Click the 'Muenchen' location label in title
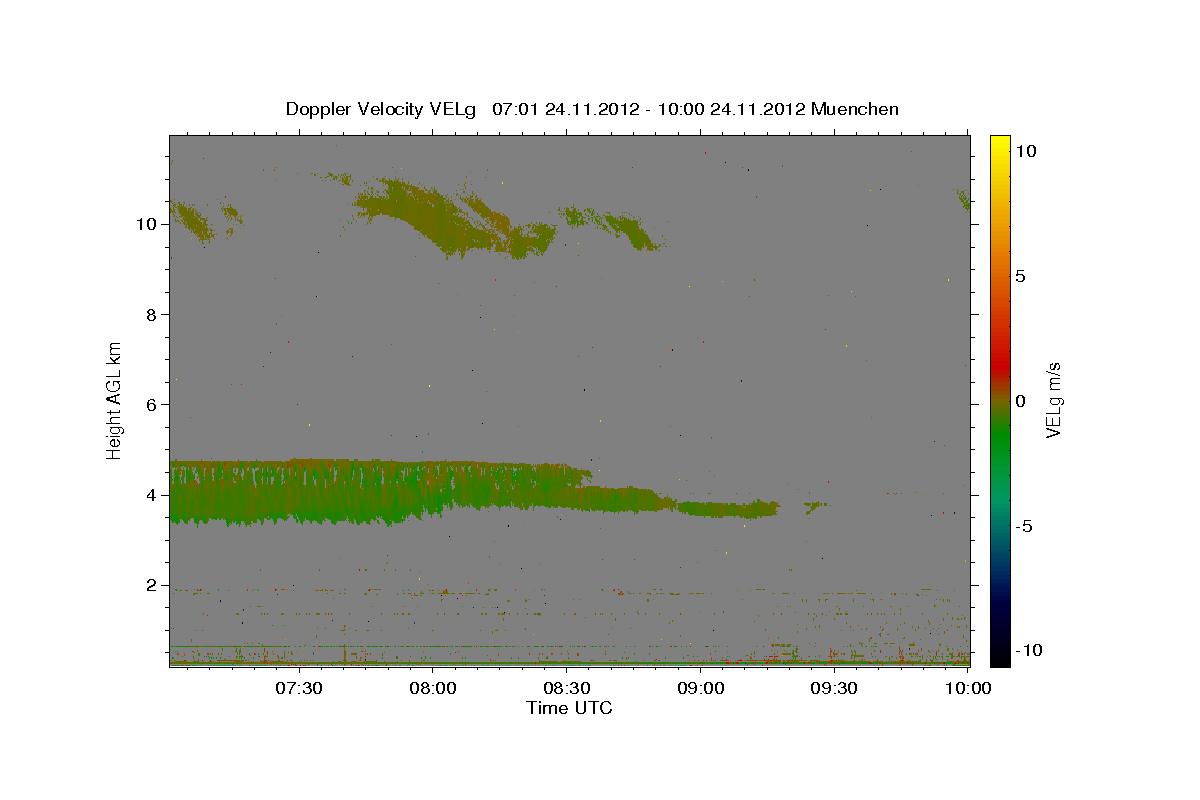This screenshot has height=800, width=1200. [x=855, y=109]
